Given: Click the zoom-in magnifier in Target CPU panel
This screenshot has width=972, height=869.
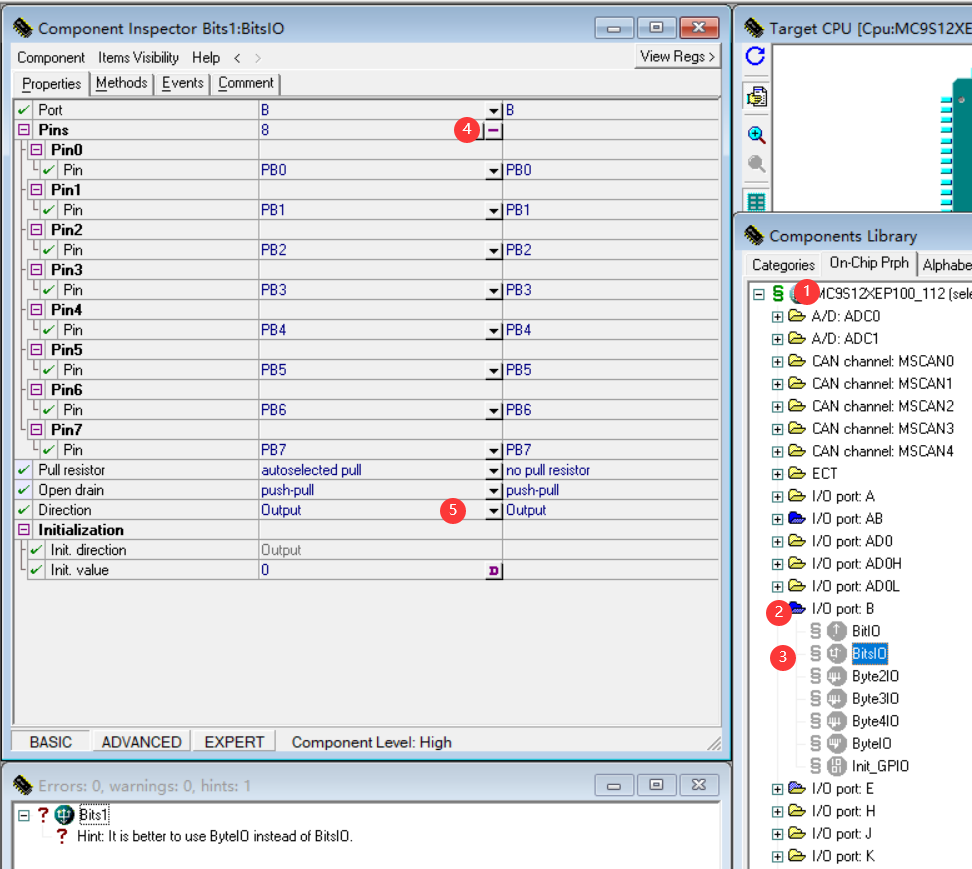Looking at the screenshot, I should point(756,135).
